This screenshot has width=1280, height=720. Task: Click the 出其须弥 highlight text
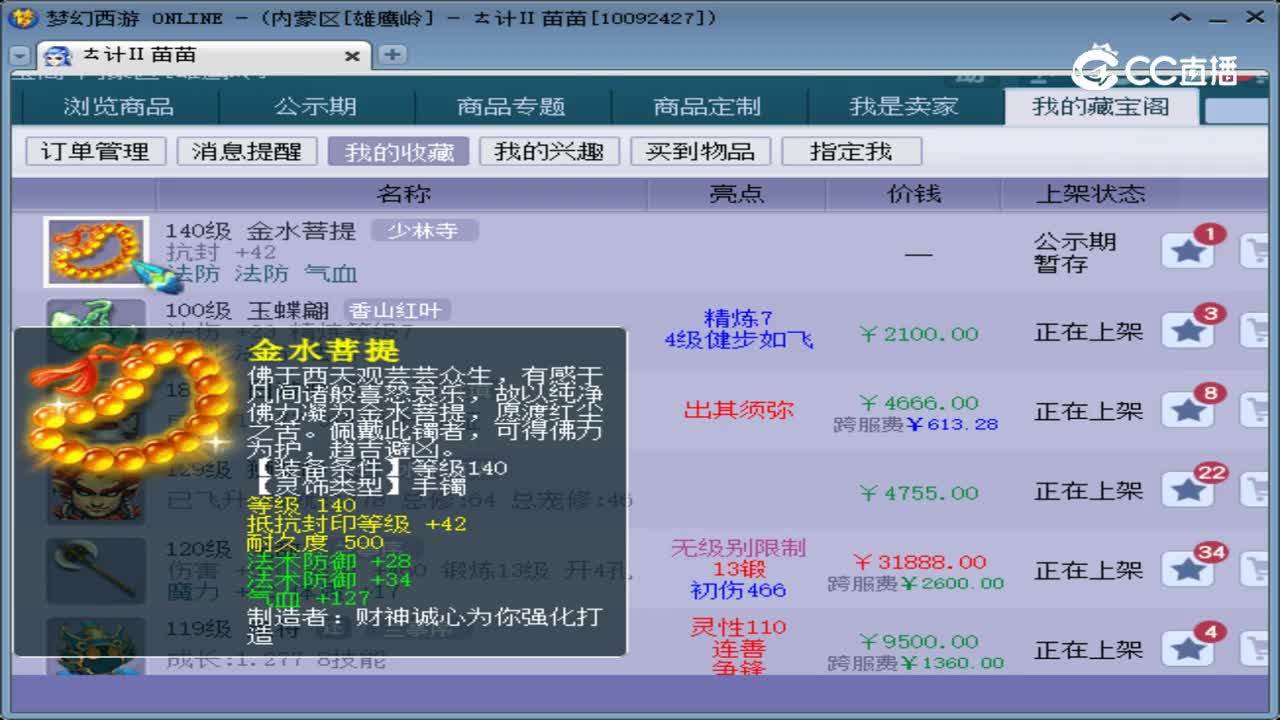click(x=738, y=410)
